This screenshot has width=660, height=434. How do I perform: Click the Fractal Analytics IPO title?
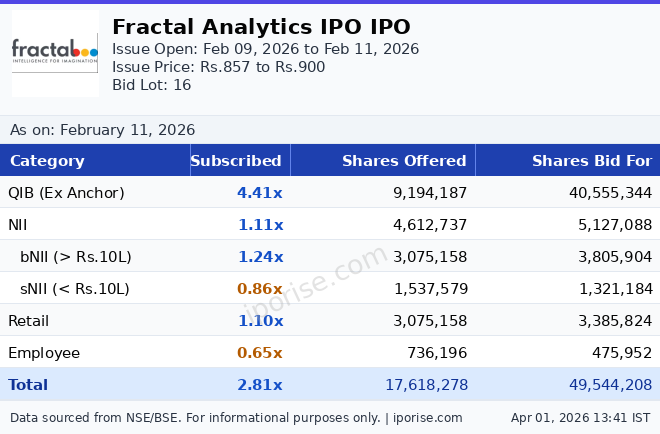pyautogui.click(x=261, y=27)
